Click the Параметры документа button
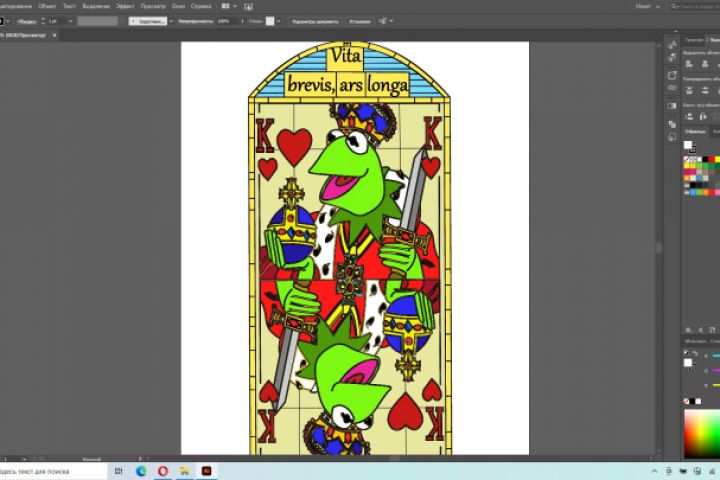The height and width of the screenshot is (480, 720). [315, 21]
